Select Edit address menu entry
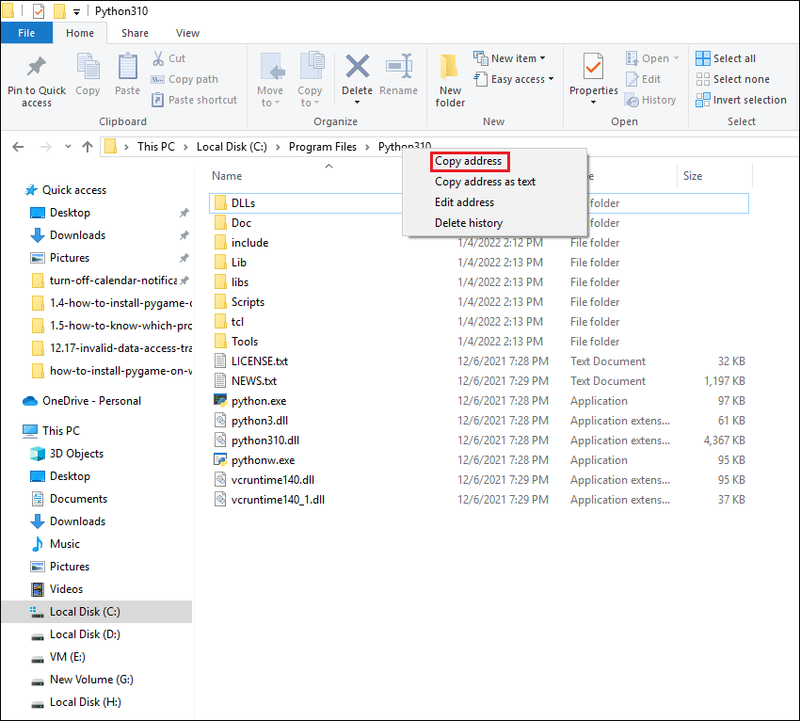800x721 pixels. [x=464, y=202]
